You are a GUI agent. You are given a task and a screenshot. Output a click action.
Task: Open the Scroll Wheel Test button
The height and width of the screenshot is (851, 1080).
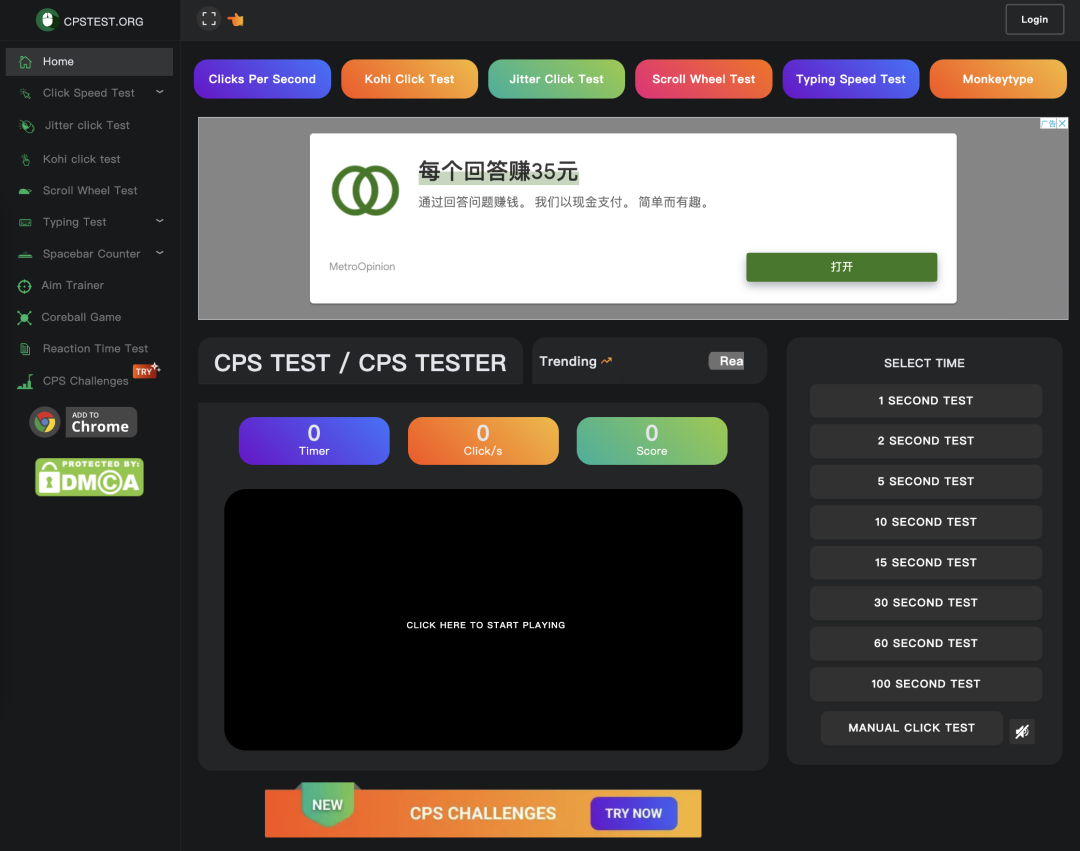(703, 79)
